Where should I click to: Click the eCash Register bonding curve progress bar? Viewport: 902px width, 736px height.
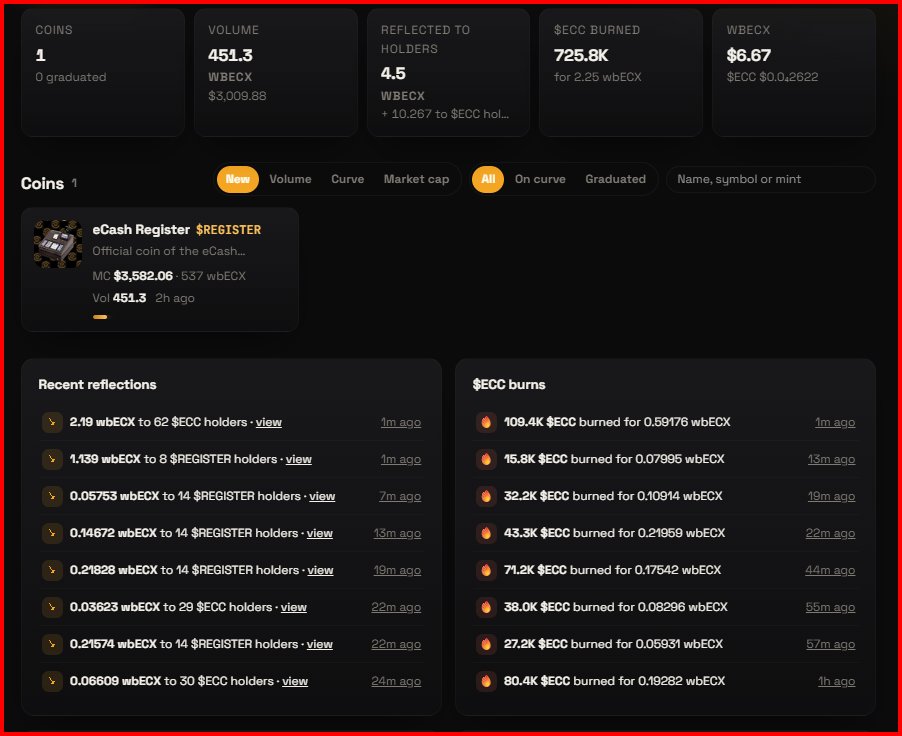(x=100, y=317)
